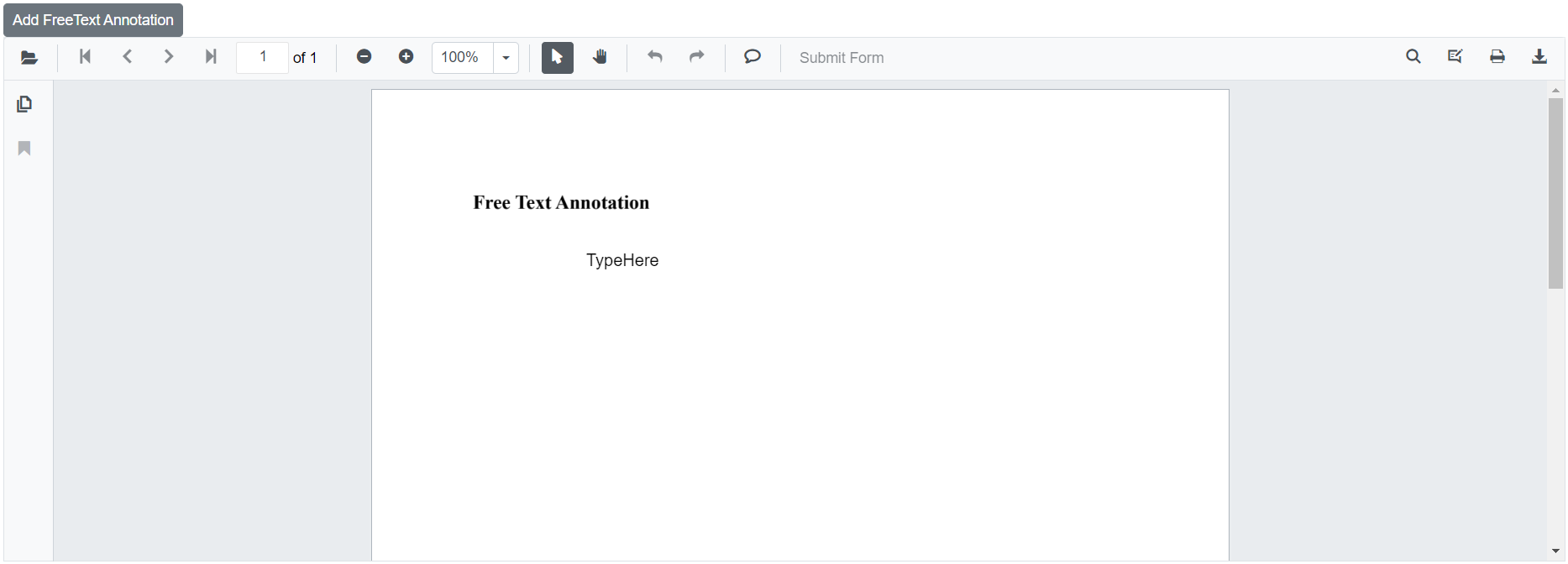Click the Open file folder icon

[29, 58]
